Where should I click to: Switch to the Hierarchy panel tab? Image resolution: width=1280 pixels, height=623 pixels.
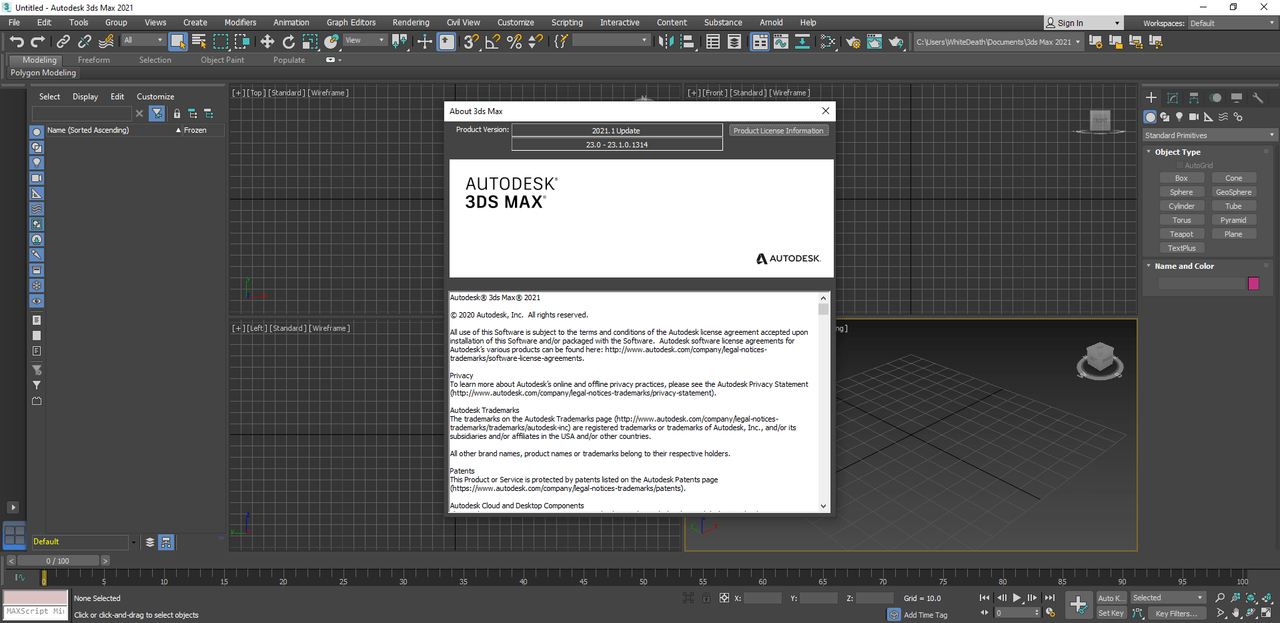tap(1194, 98)
